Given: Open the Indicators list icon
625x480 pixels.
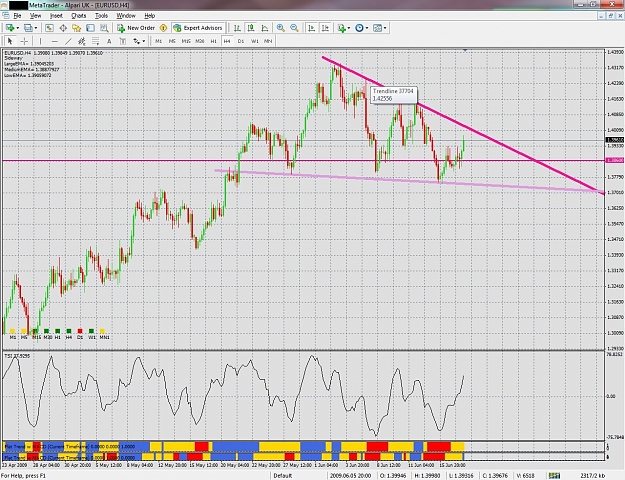Looking at the screenshot, I should [341, 28].
